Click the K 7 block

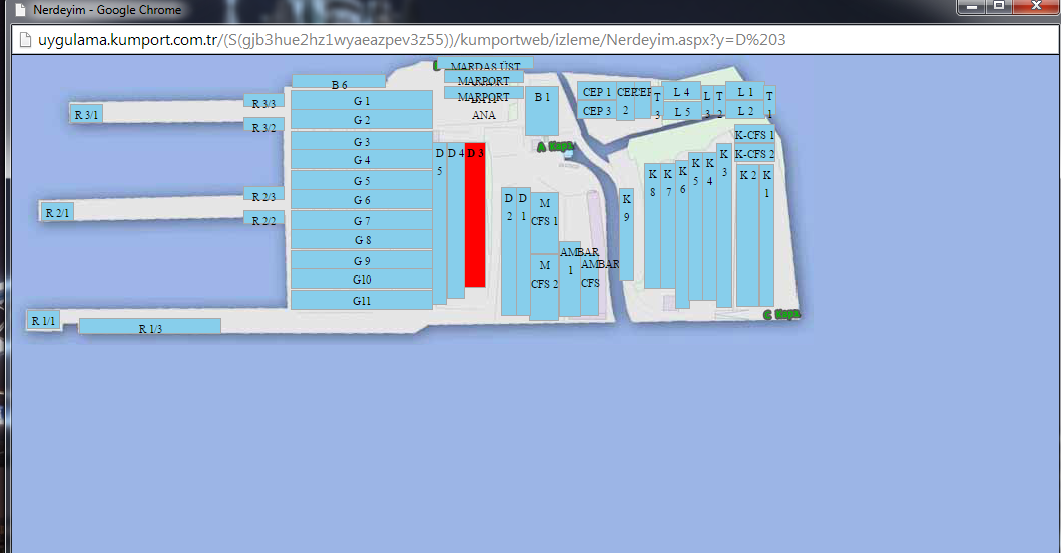pyautogui.click(x=668, y=226)
